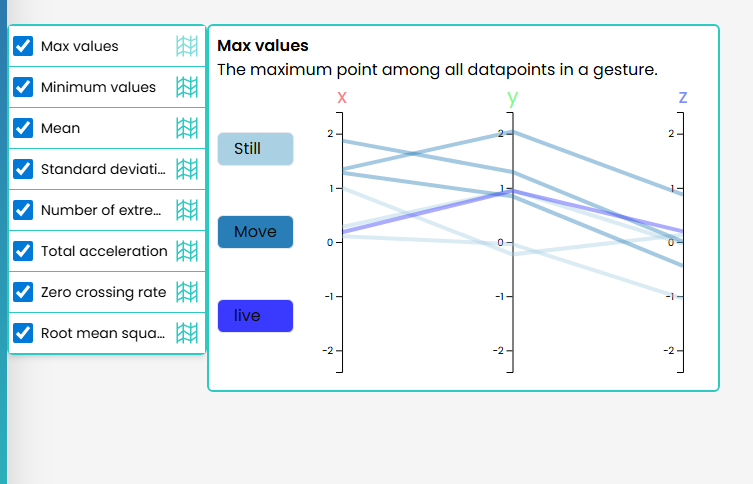The width and height of the screenshot is (753, 484).
Task: Select the Total acceleration list item
Action: point(104,251)
